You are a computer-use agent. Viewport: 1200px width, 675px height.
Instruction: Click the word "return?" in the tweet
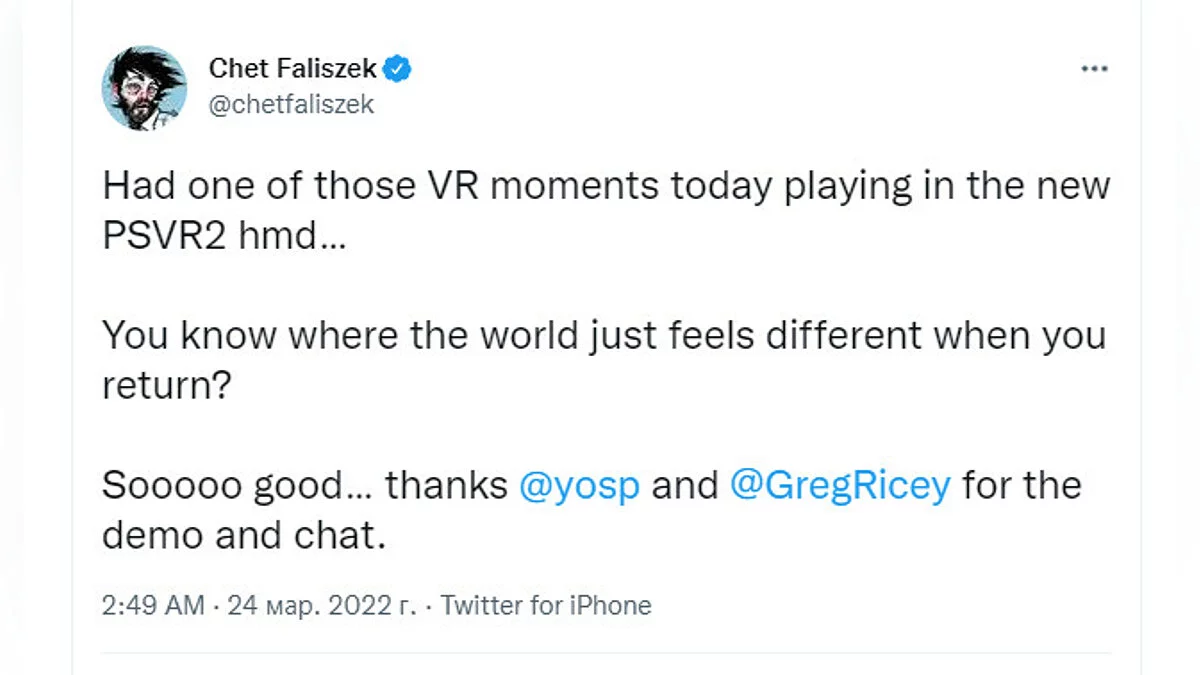168,386
